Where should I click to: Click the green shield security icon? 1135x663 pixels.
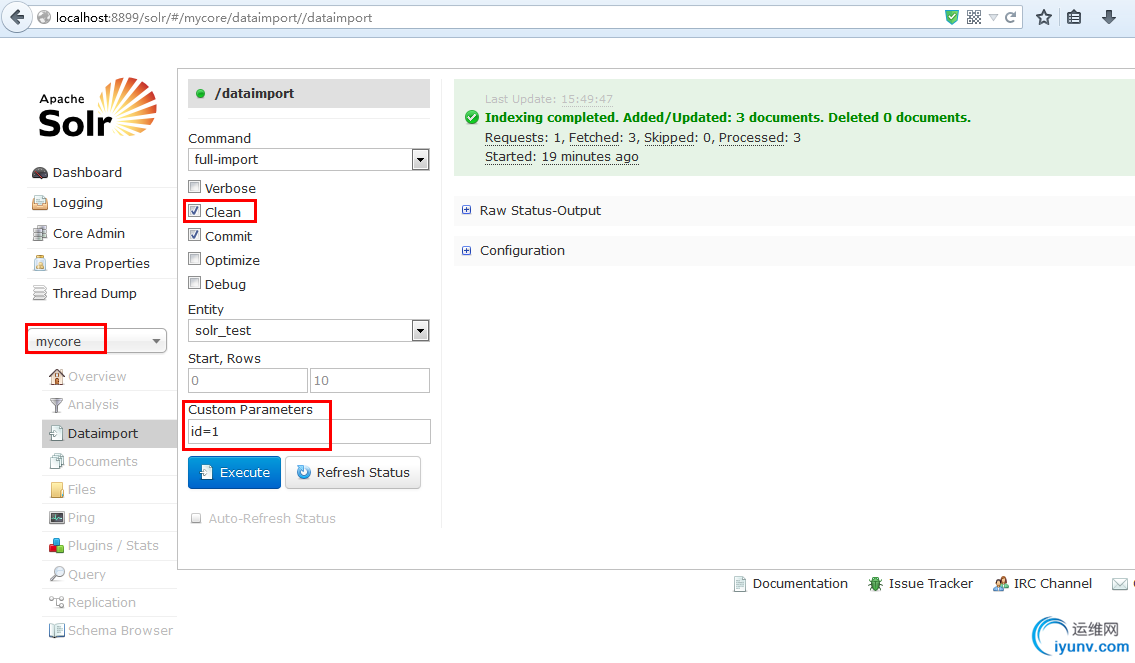click(952, 17)
